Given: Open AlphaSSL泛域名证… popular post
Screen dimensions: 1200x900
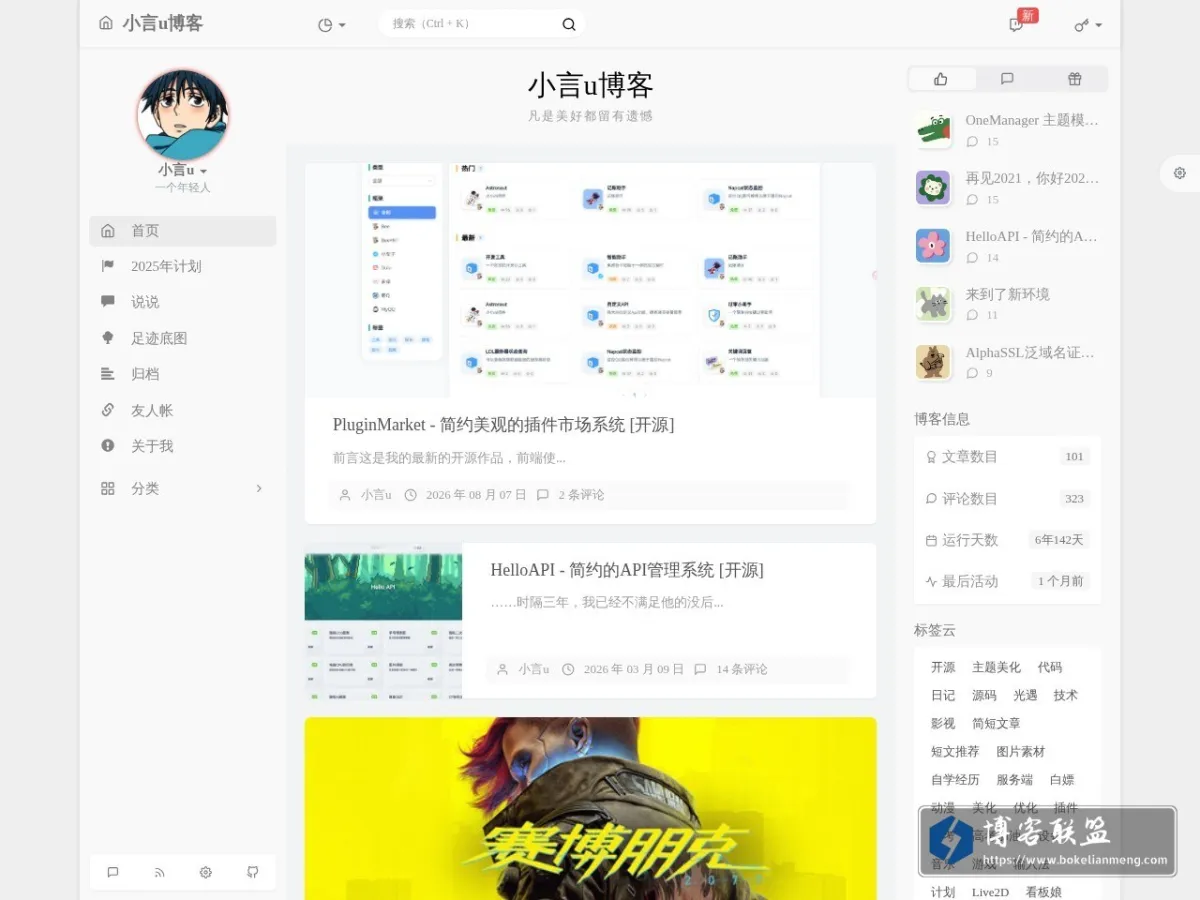Looking at the screenshot, I should coord(1030,352).
